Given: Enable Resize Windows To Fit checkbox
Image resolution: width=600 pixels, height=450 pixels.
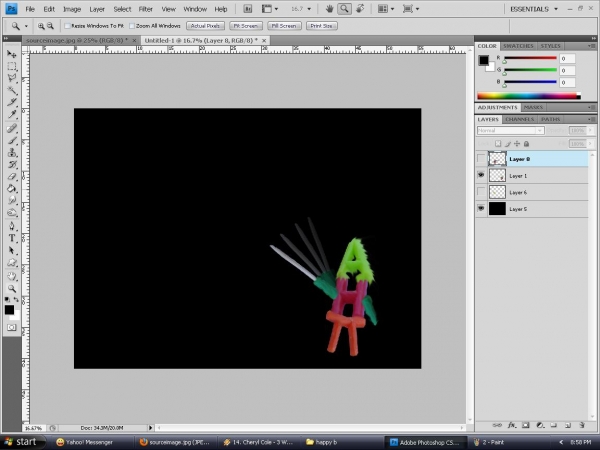Looking at the screenshot, I should (67, 26).
